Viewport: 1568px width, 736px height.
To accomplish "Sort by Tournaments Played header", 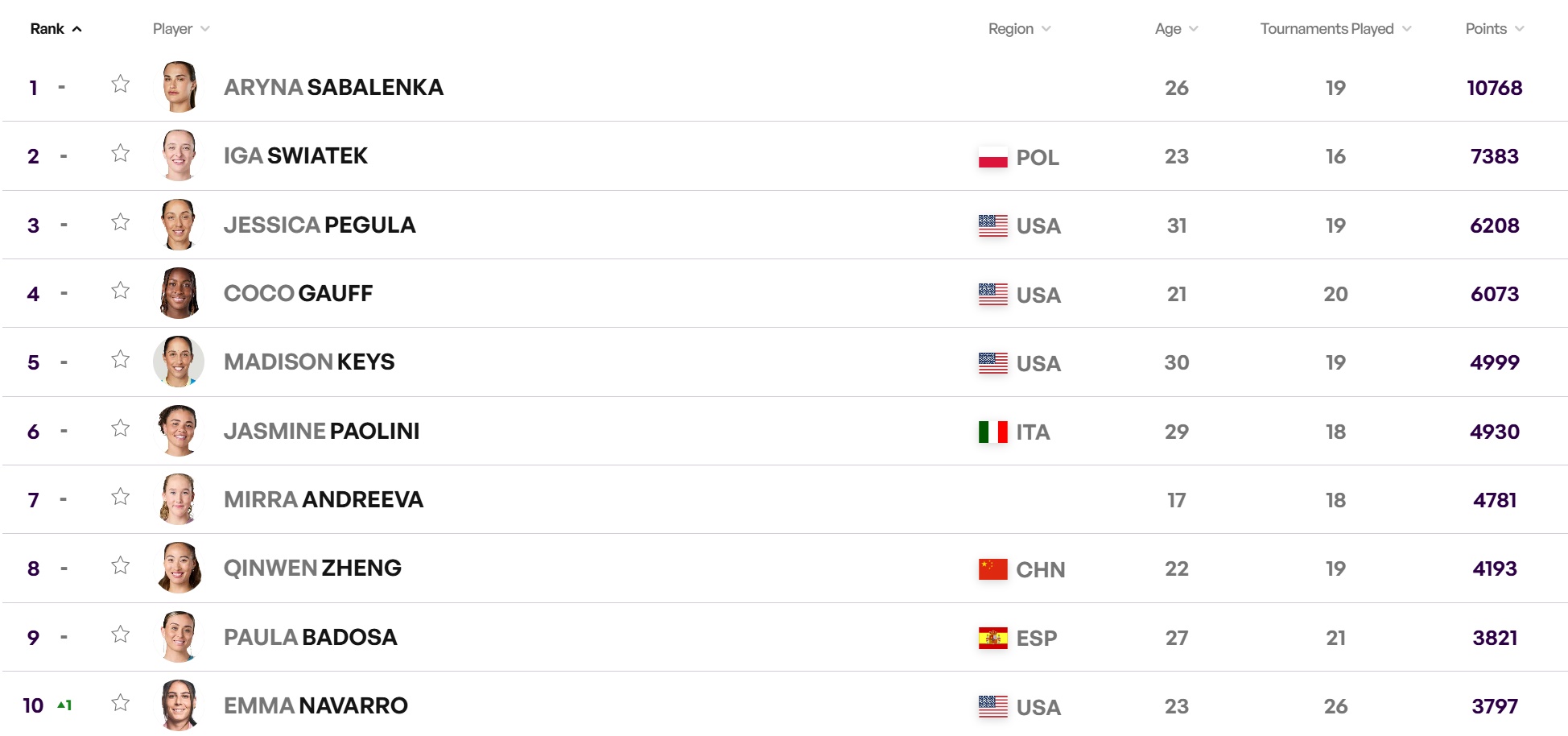I will click(1336, 29).
